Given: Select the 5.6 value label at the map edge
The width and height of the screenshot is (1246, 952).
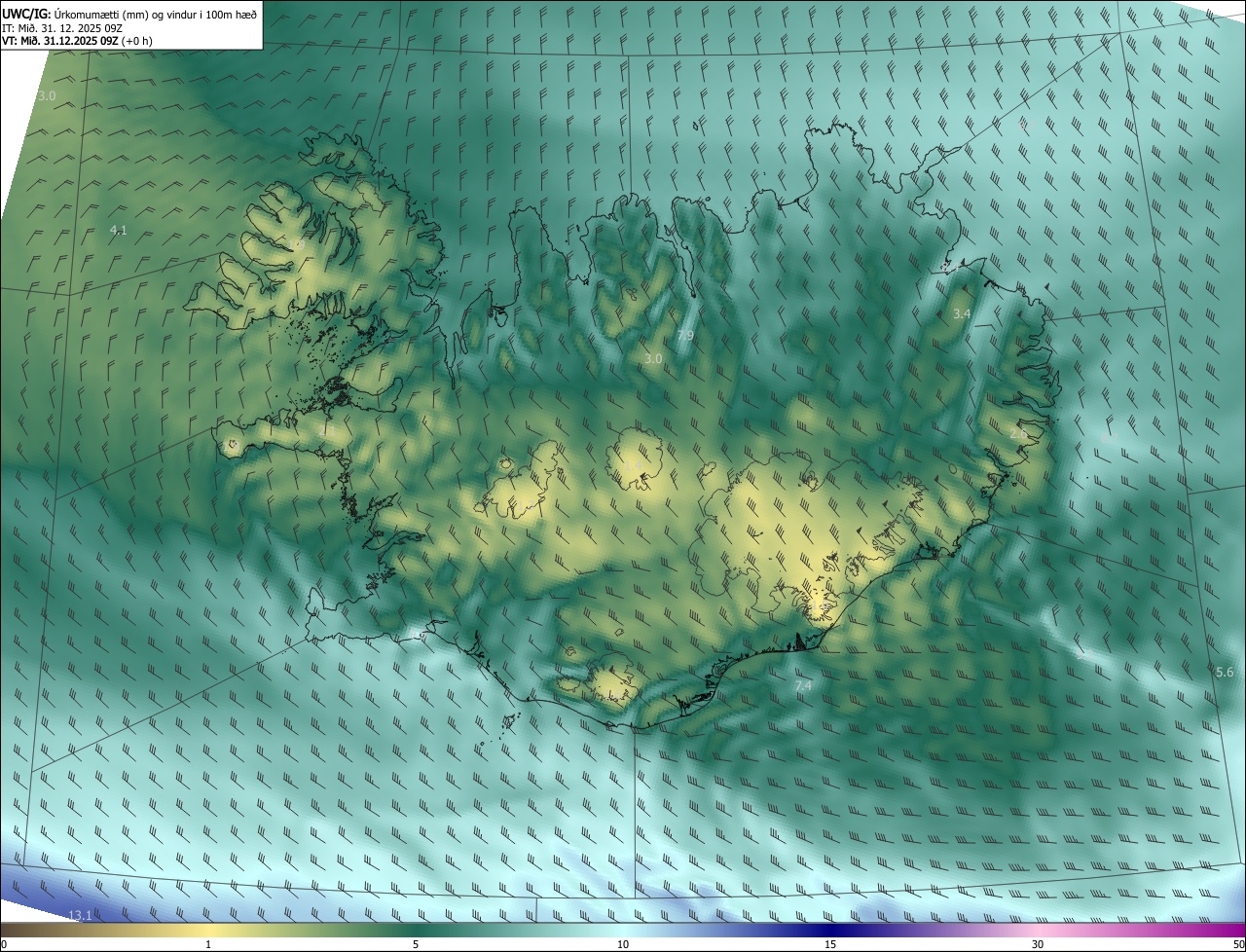Looking at the screenshot, I should pyautogui.click(x=1225, y=673).
